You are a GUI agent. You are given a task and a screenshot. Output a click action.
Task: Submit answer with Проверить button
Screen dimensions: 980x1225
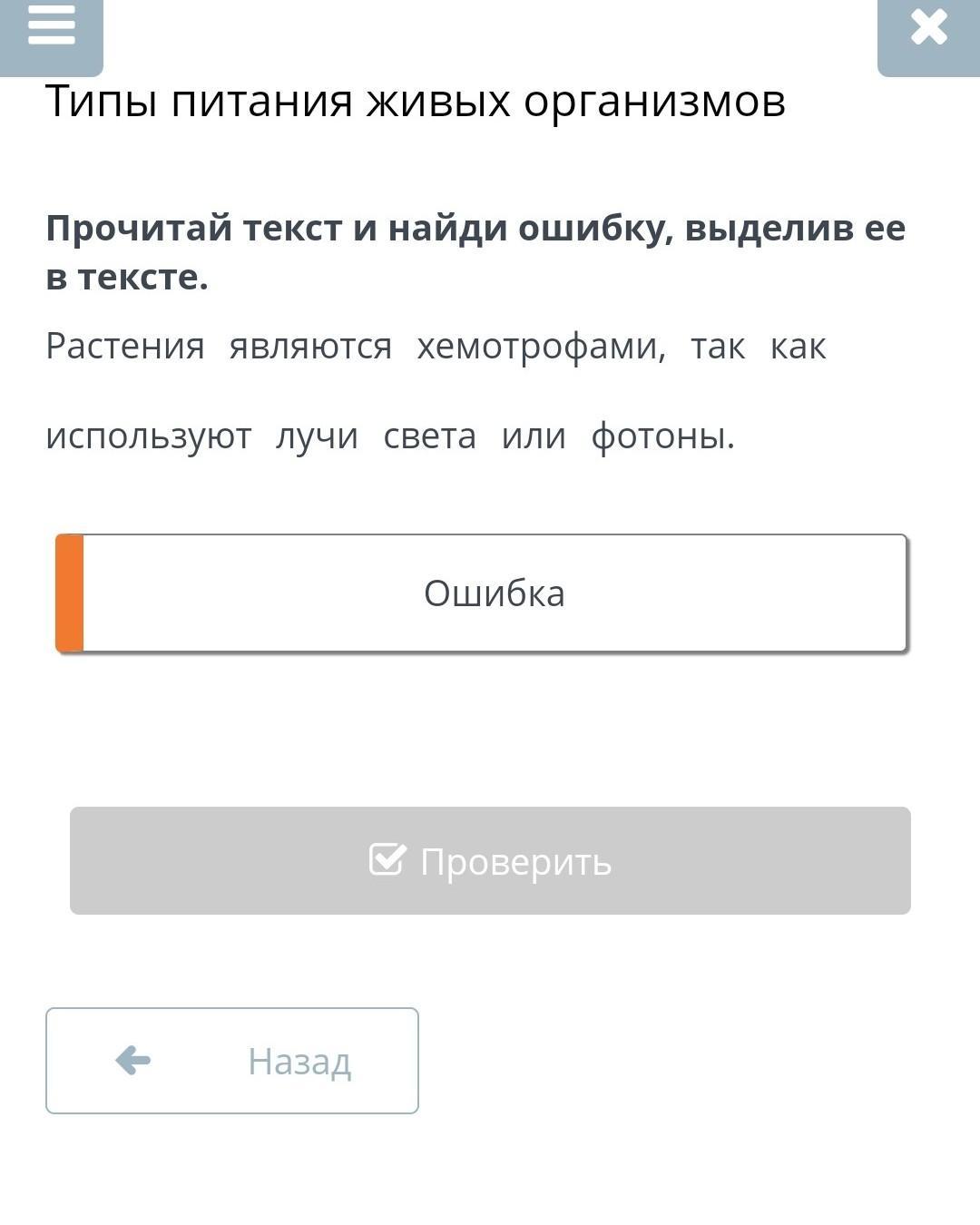pyautogui.click(x=490, y=860)
